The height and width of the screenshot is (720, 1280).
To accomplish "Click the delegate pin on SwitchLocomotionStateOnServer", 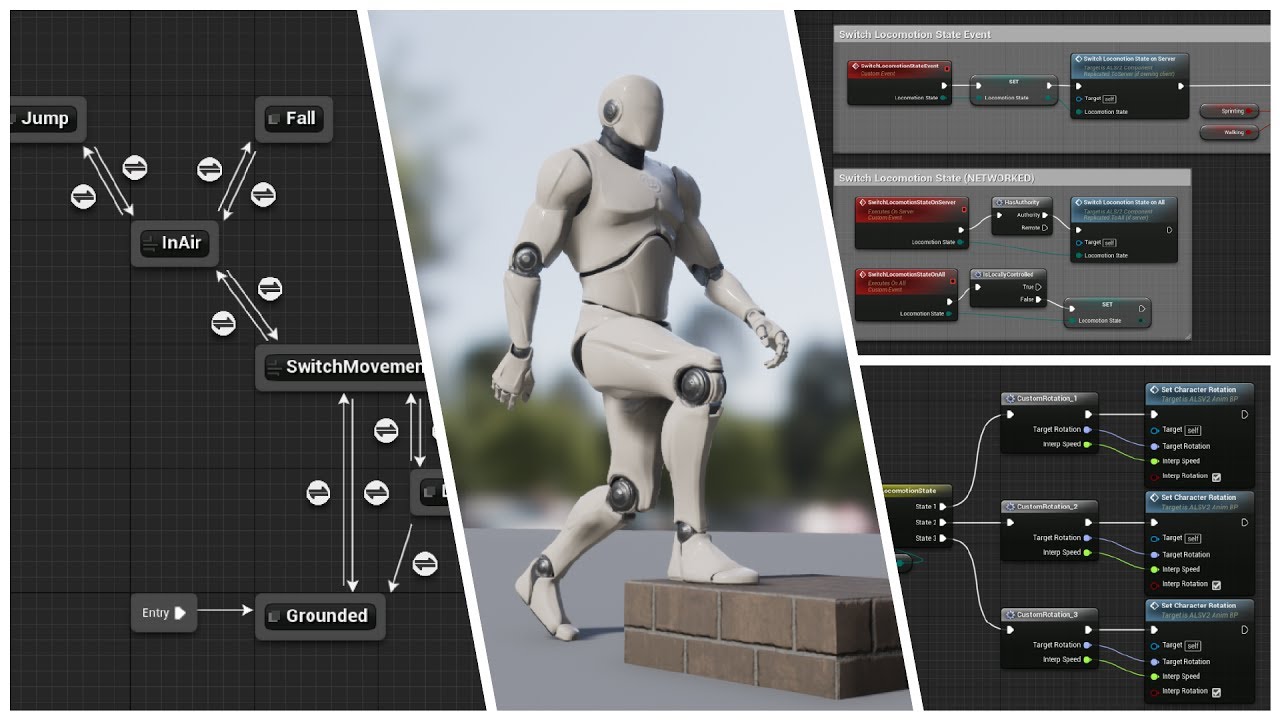I will click(963, 209).
